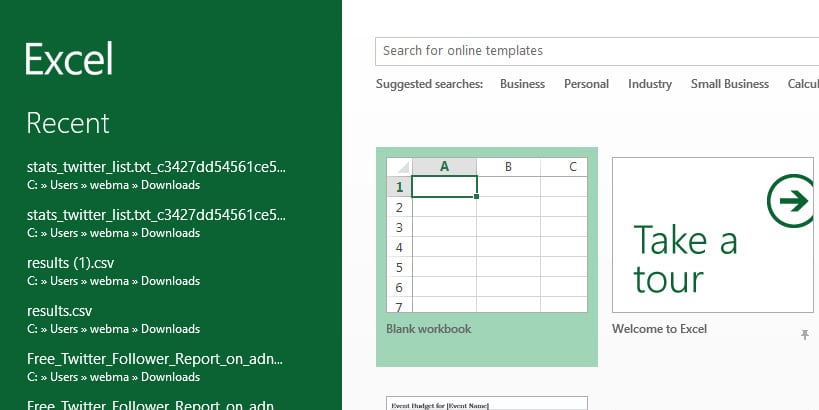
Task: Open the Blank workbook template thumbnail
Action: tap(487, 235)
